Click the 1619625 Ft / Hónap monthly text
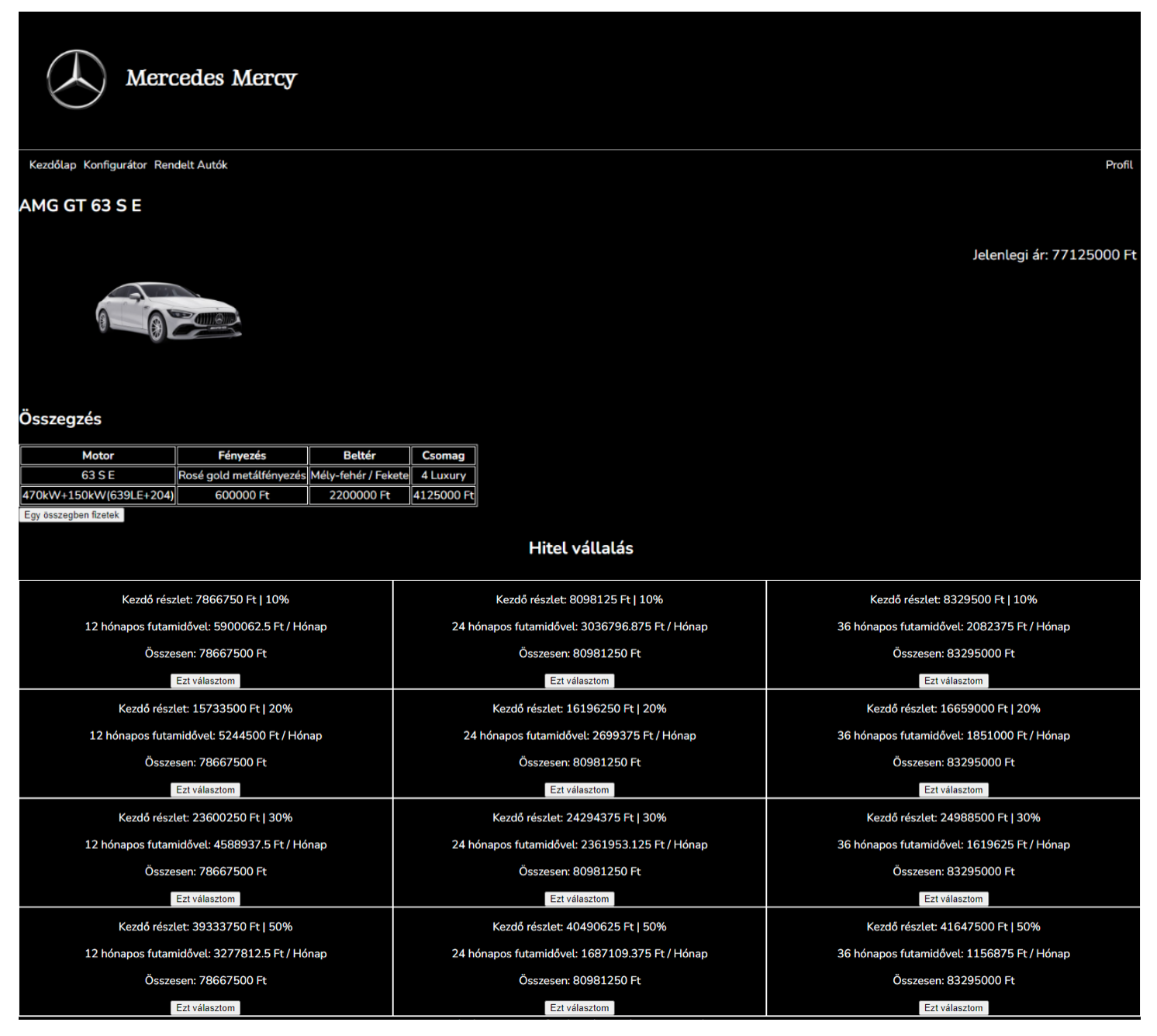Screen dimensions: 1157x1036 [1018, 845]
